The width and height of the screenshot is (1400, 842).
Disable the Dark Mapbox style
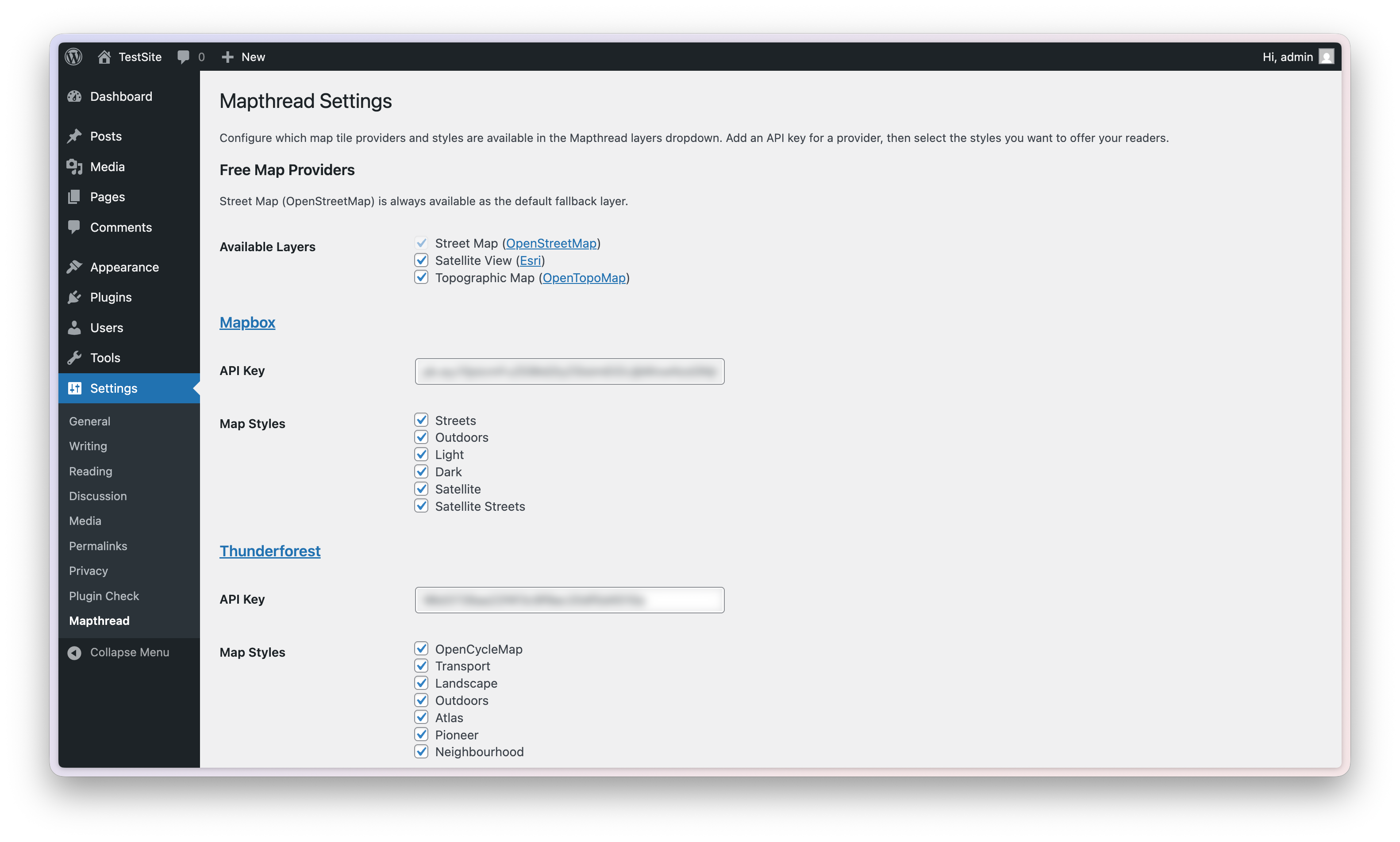point(421,471)
